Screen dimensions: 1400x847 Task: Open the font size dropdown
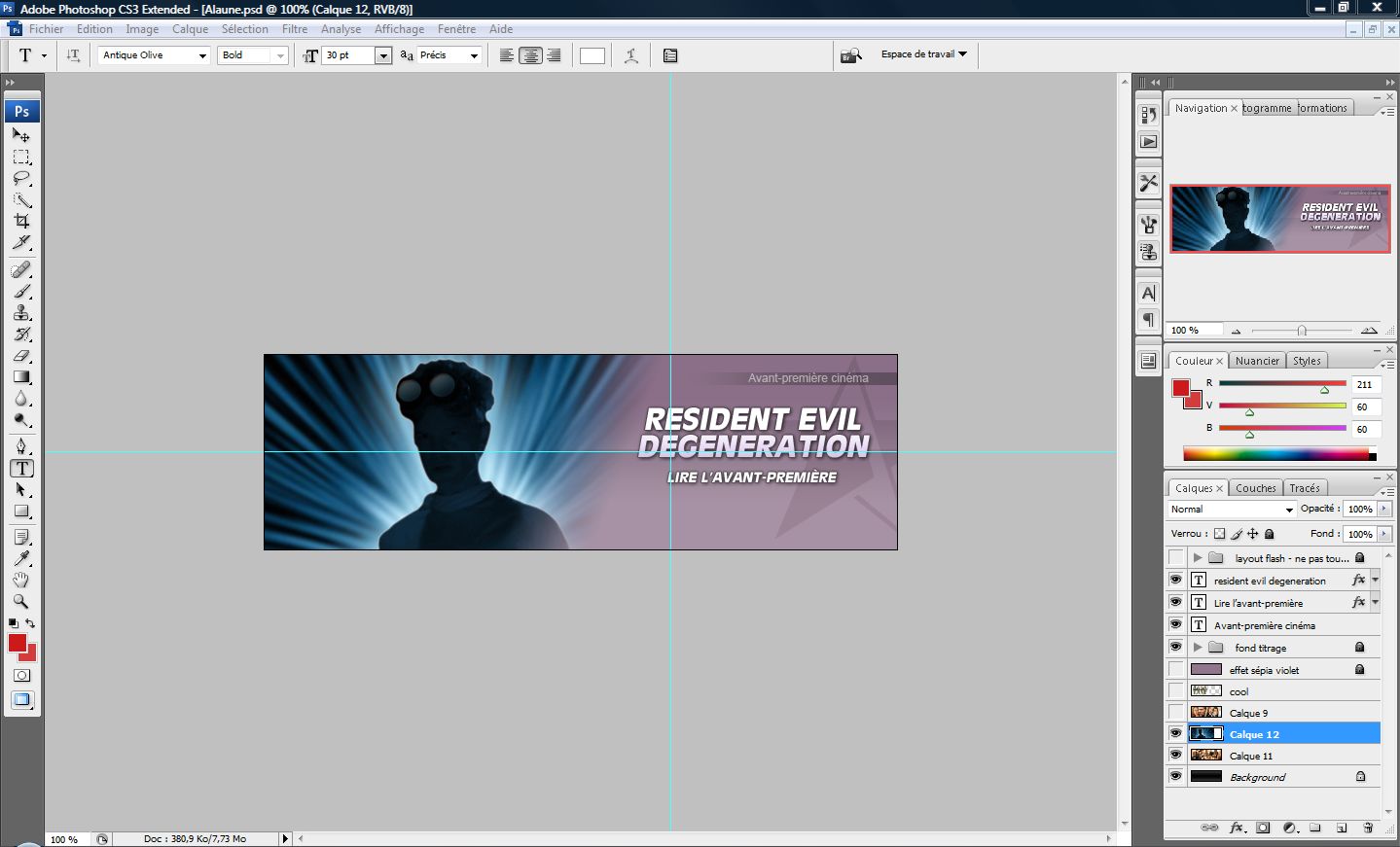[x=383, y=55]
